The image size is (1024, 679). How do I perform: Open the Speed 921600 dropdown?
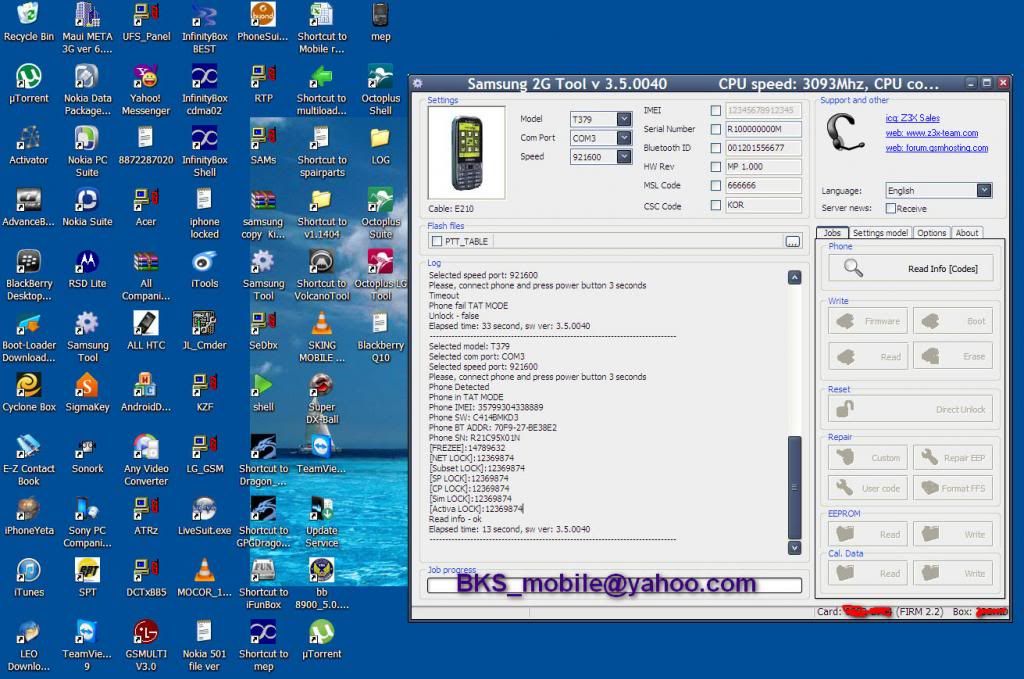624,157
